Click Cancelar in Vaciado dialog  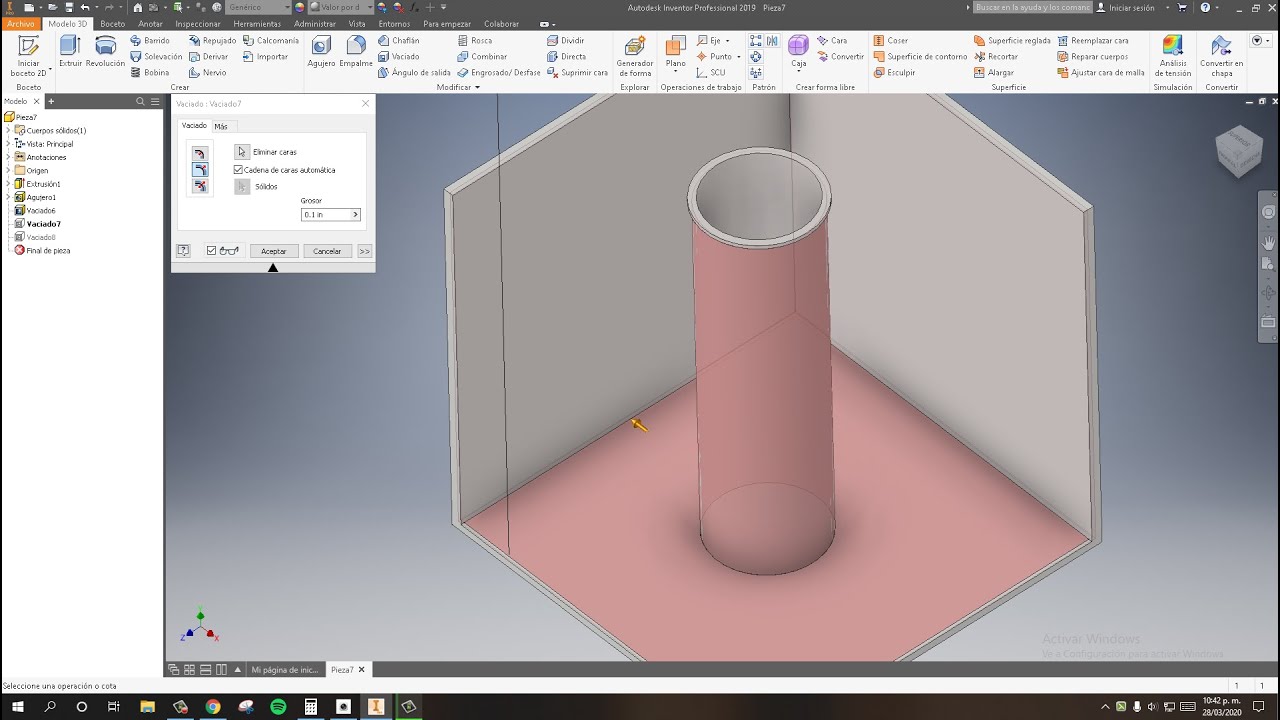coord(327,251)
